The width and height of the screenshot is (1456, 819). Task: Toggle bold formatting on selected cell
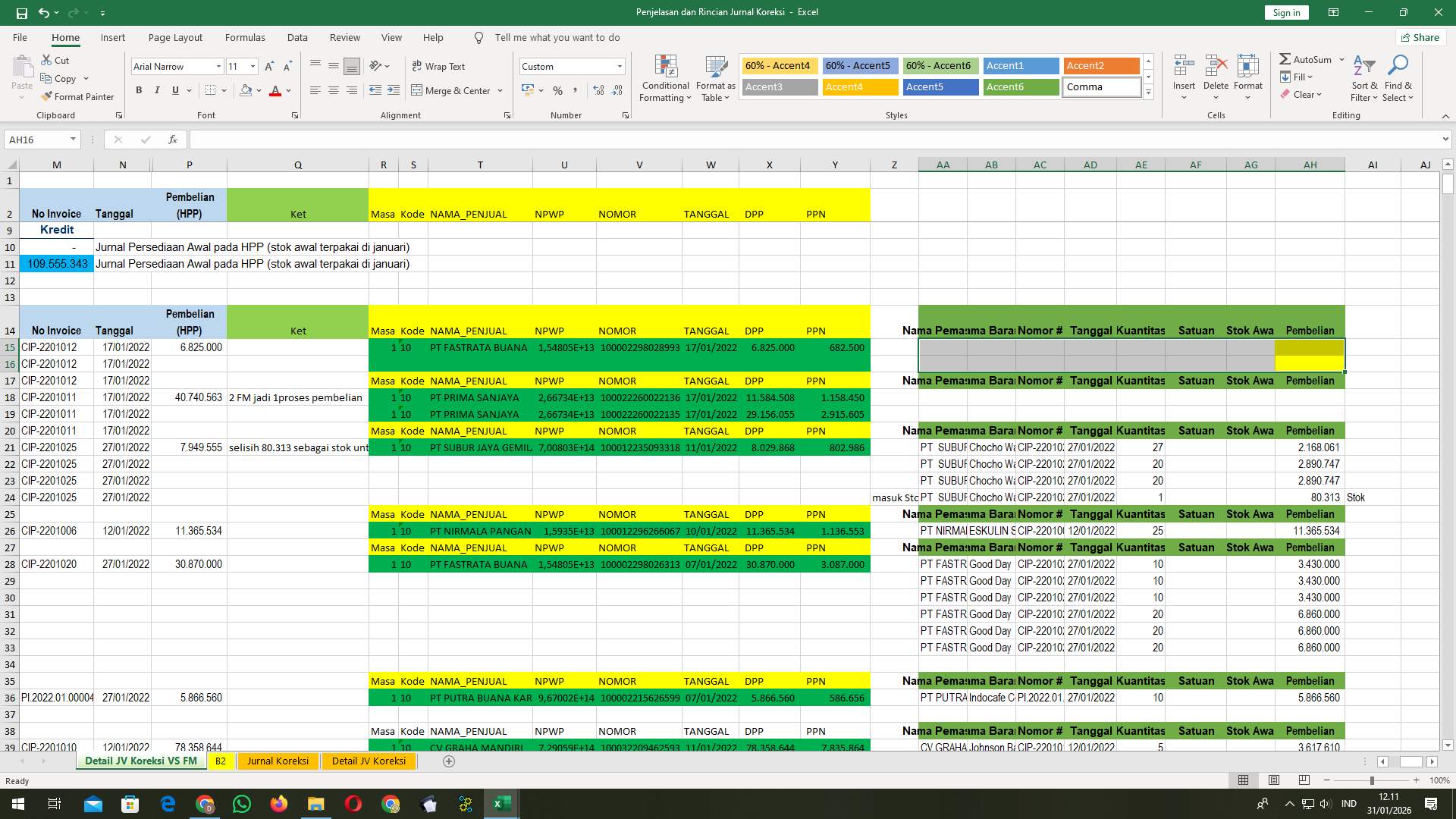point(139,90)
